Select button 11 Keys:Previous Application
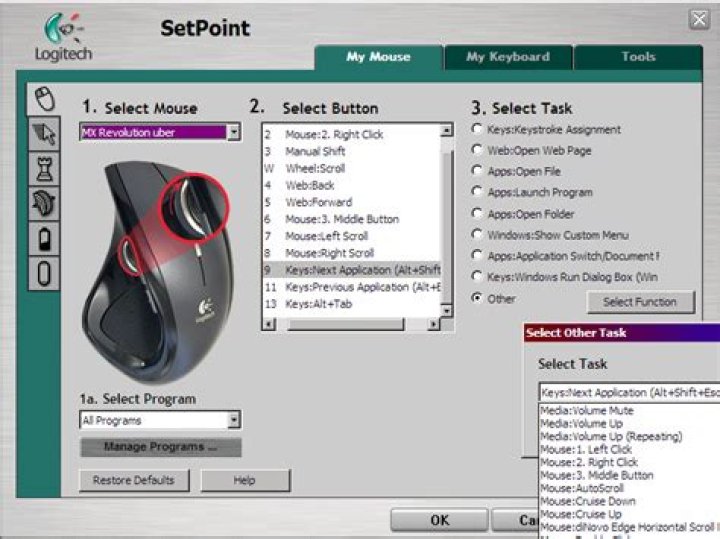Image resolution: width=720 pixels, height=539 pixels. click(352, 287)
